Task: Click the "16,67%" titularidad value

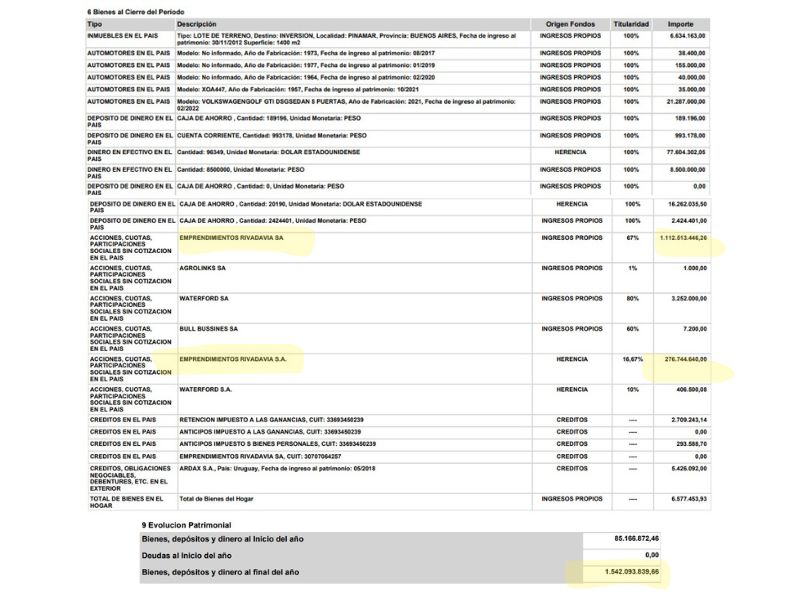Action: [633, 359]
